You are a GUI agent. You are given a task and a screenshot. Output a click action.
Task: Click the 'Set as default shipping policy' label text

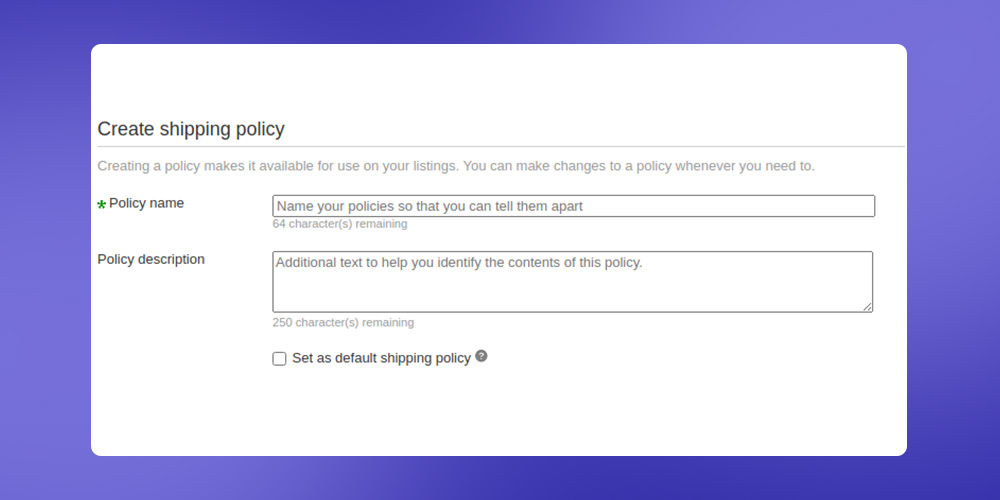click(x=381, y=358)
